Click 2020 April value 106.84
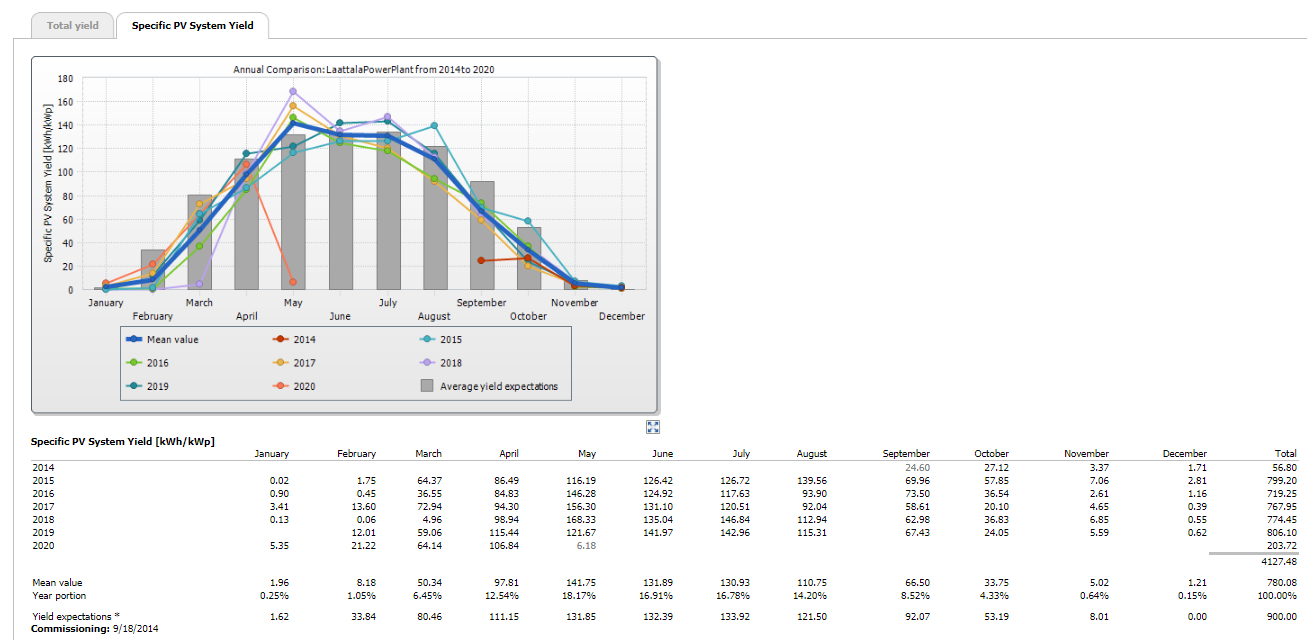This screenshot has height=640, width=1307. [503, 546]
